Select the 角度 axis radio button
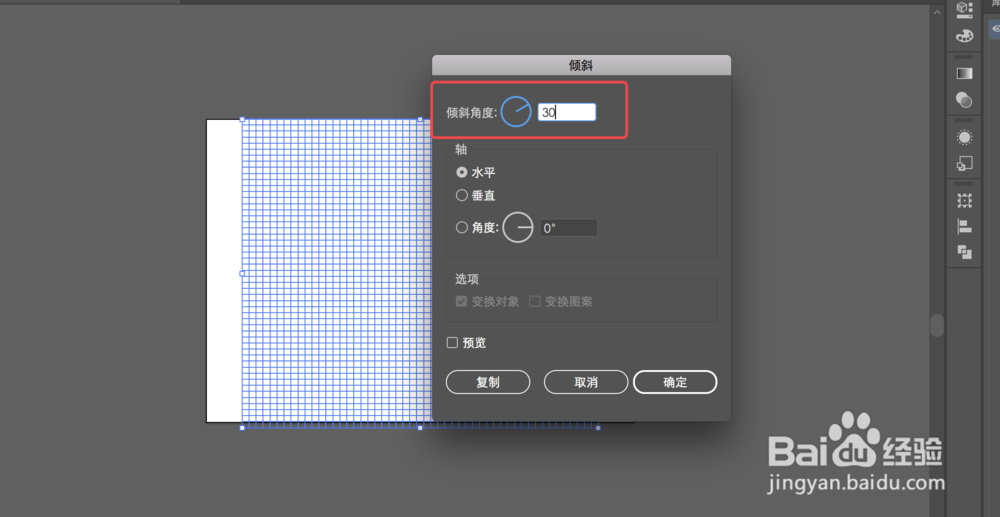 [x=462, y=227]
